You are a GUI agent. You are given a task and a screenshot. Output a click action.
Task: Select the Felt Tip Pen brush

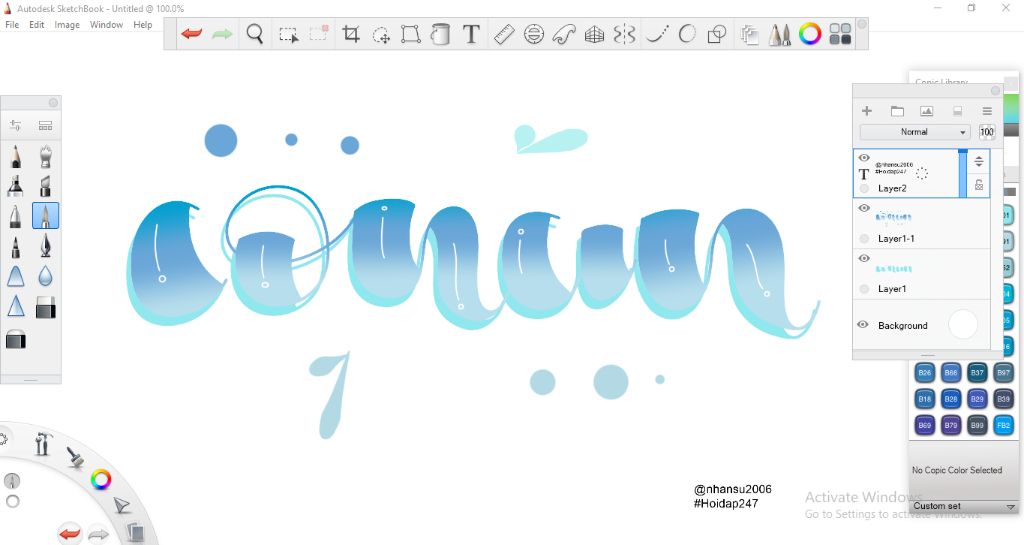pos(16,247)
